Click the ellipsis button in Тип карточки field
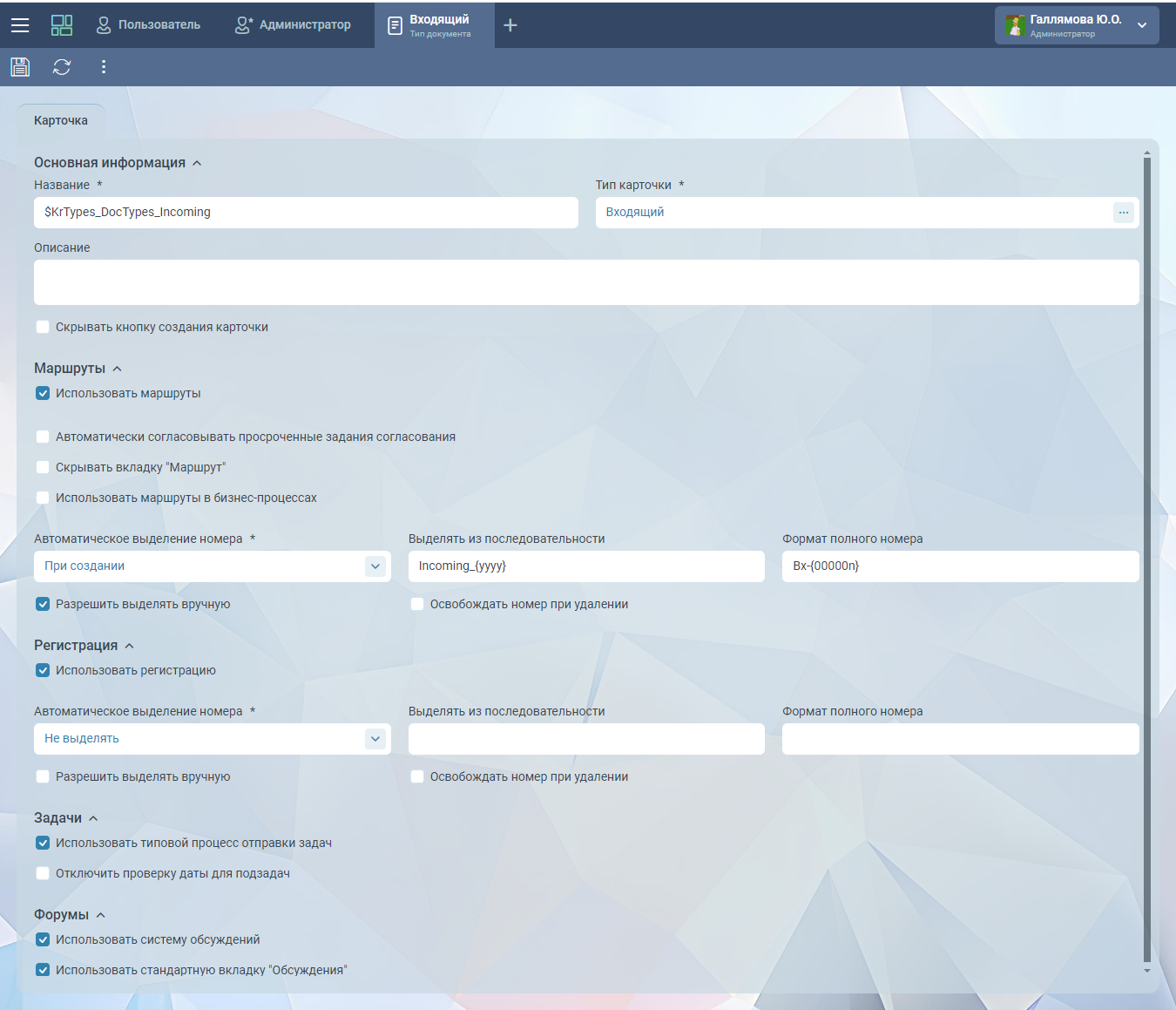The image size is (1176, 1010). [x=1123, y=213]
